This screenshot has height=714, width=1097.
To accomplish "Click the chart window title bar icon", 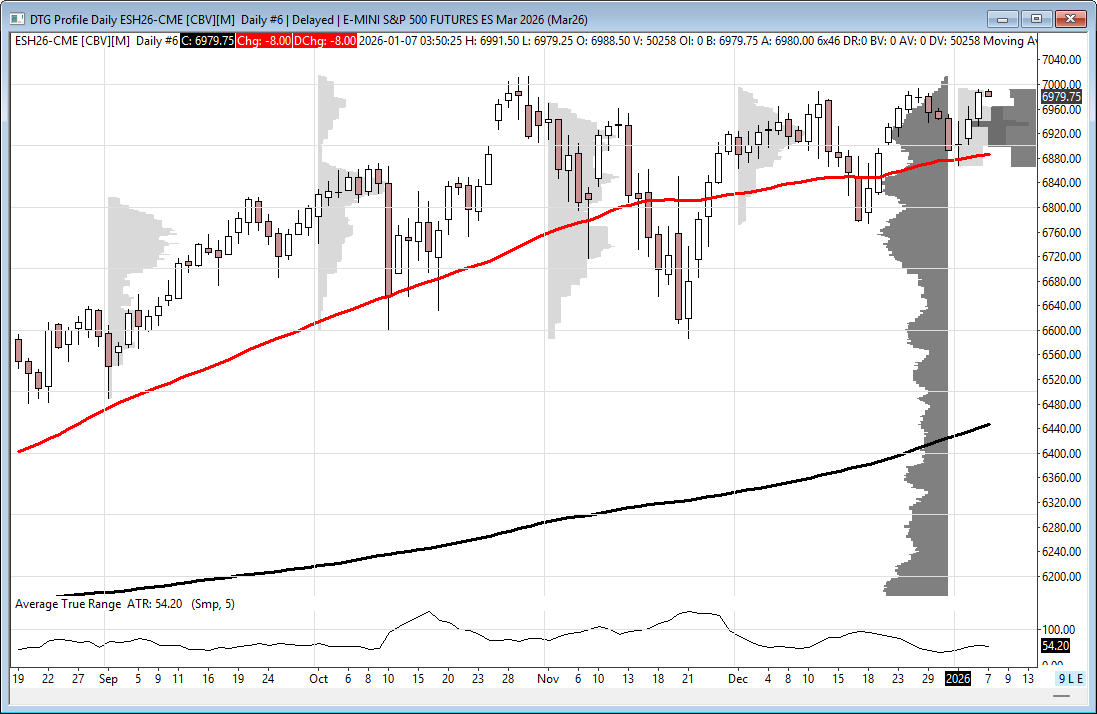I will pos(18,18).
